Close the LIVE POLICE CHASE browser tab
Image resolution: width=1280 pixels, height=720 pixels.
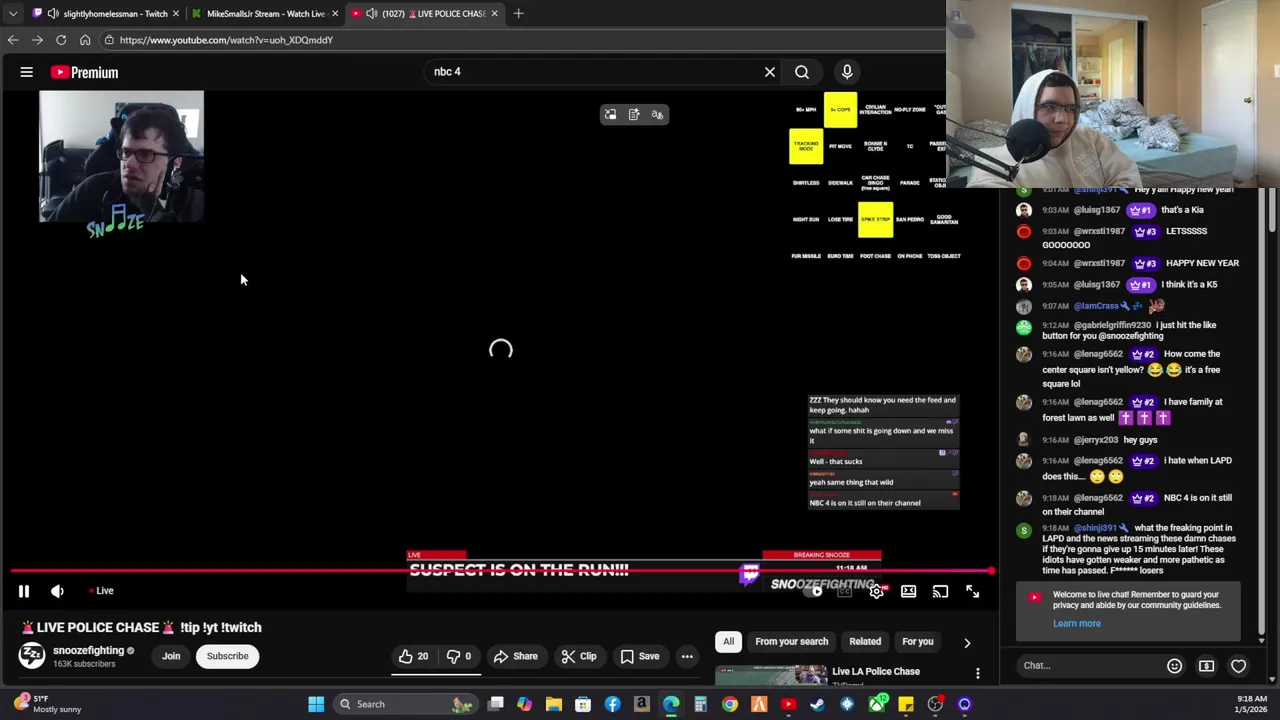(x=494, y=14)
